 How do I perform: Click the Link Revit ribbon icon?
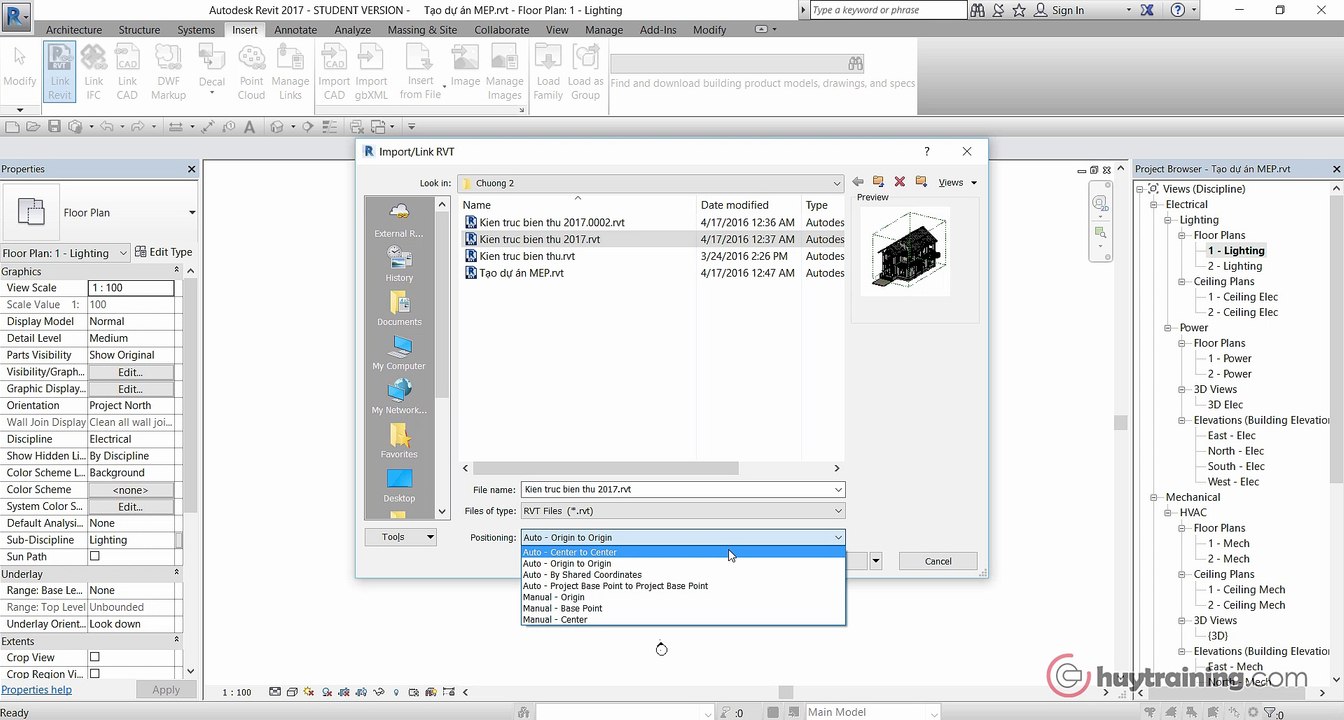click(x=60, y=72)
